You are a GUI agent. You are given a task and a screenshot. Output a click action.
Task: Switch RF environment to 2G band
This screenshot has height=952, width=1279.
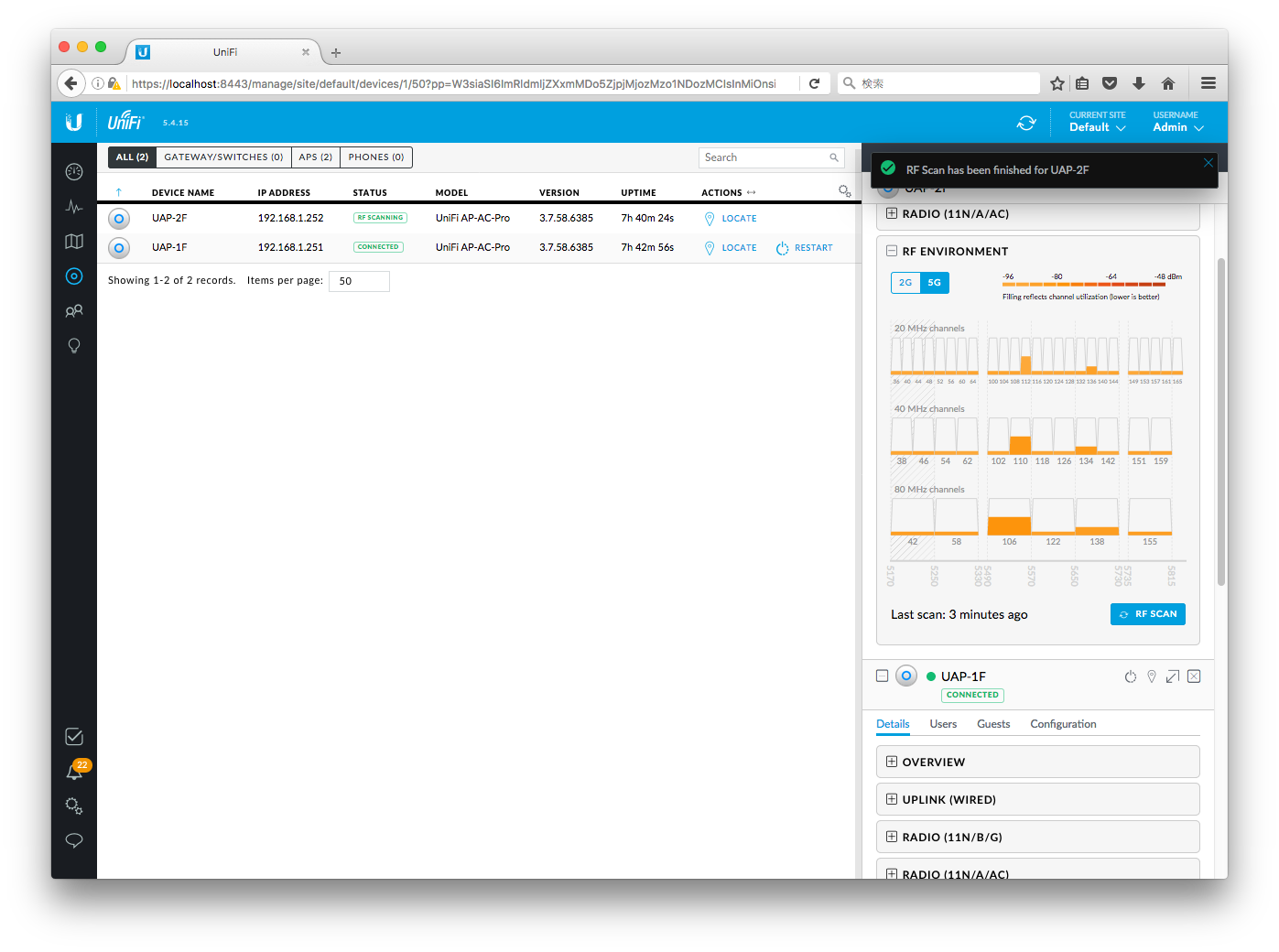(x=905, y=283)
